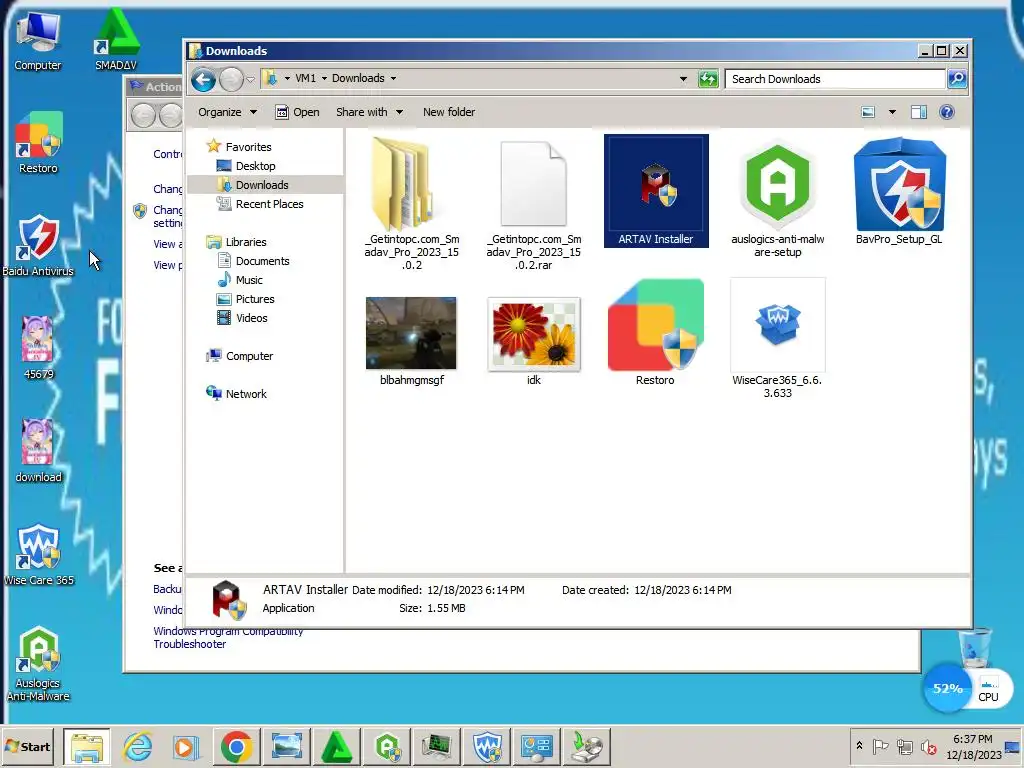Go back with the Explorer back arrow
The image size is (1024, 768).
pos(203,80)
